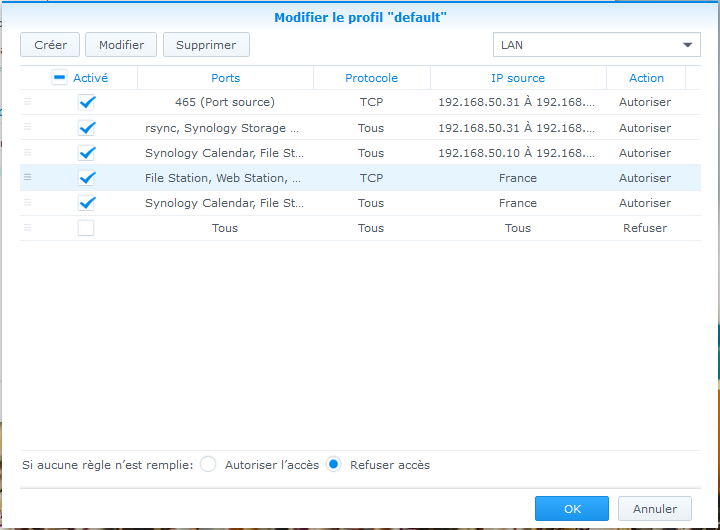
Task: Click the Activé column header label
Action: pos(90,78)
